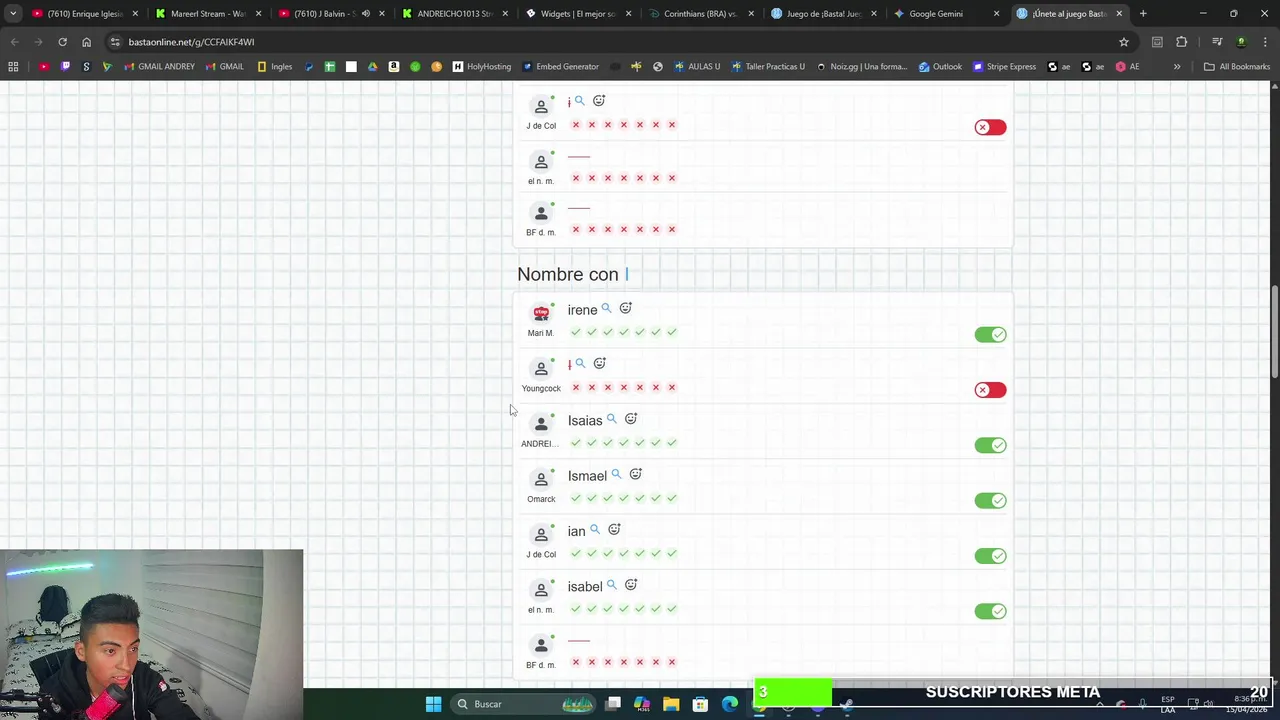
Task: Click the answer text 'isabel'
Action: 585,587
